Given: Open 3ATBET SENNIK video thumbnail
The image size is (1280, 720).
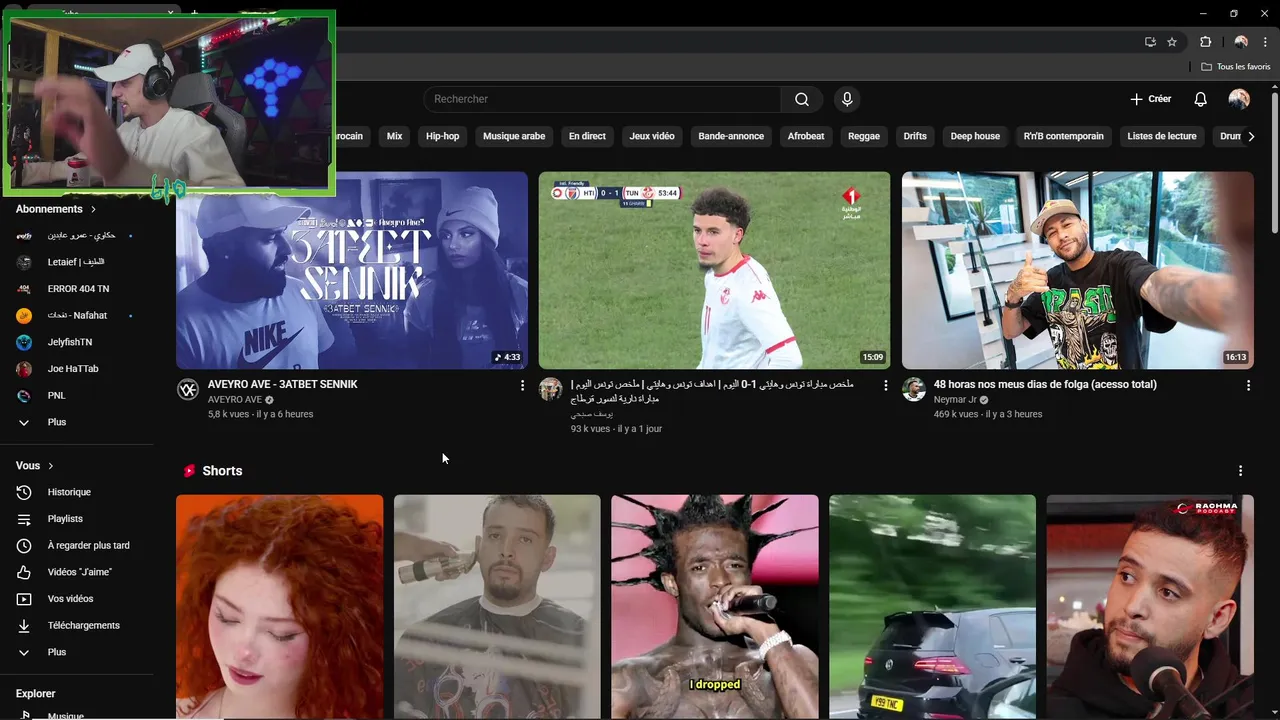Looking at the screenshot, I should tap(352, 270).
